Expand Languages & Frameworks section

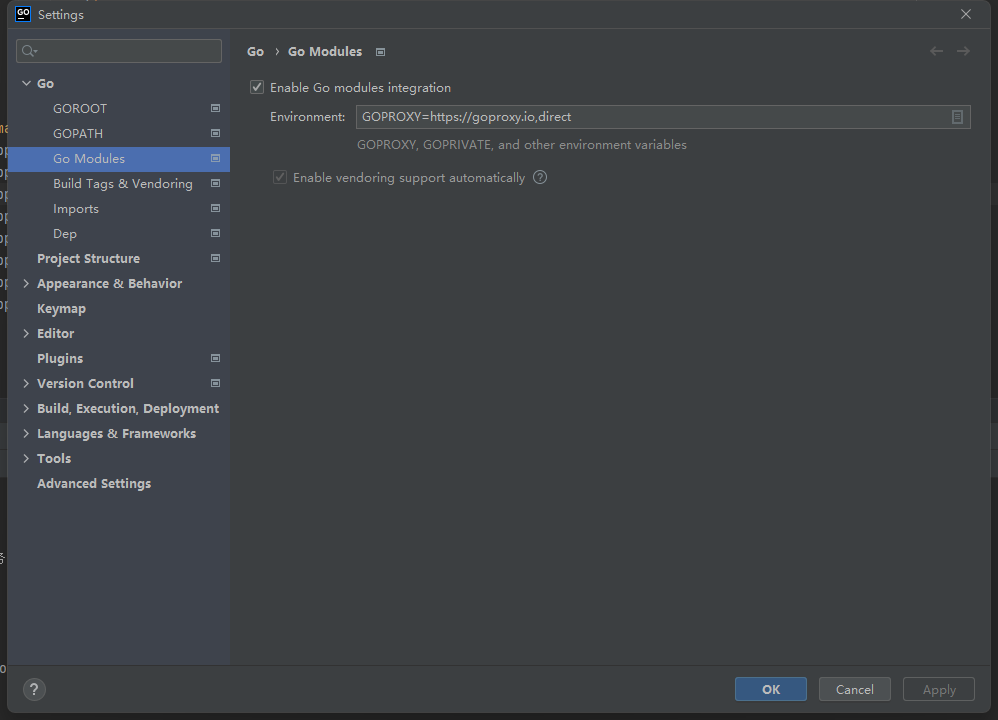click(x=26, y=433)
